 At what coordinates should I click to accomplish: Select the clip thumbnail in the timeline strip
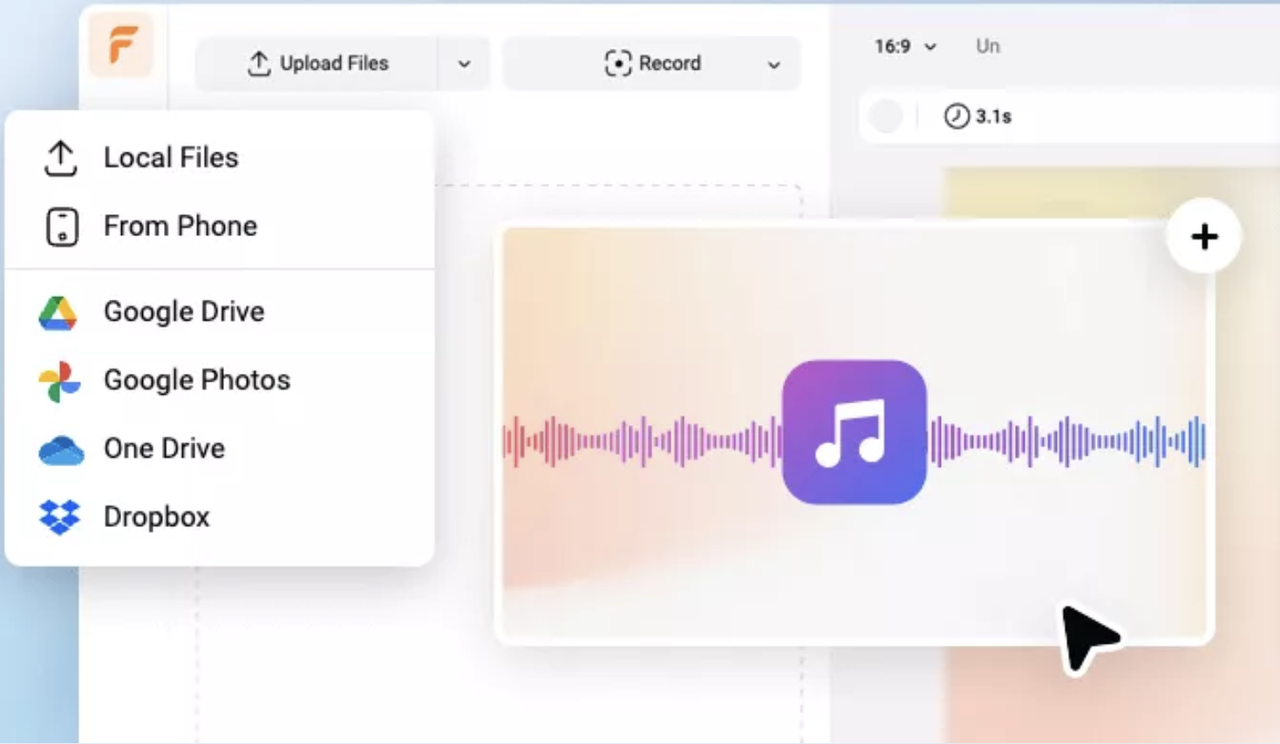pyautogui.click(x=885, y=116)
